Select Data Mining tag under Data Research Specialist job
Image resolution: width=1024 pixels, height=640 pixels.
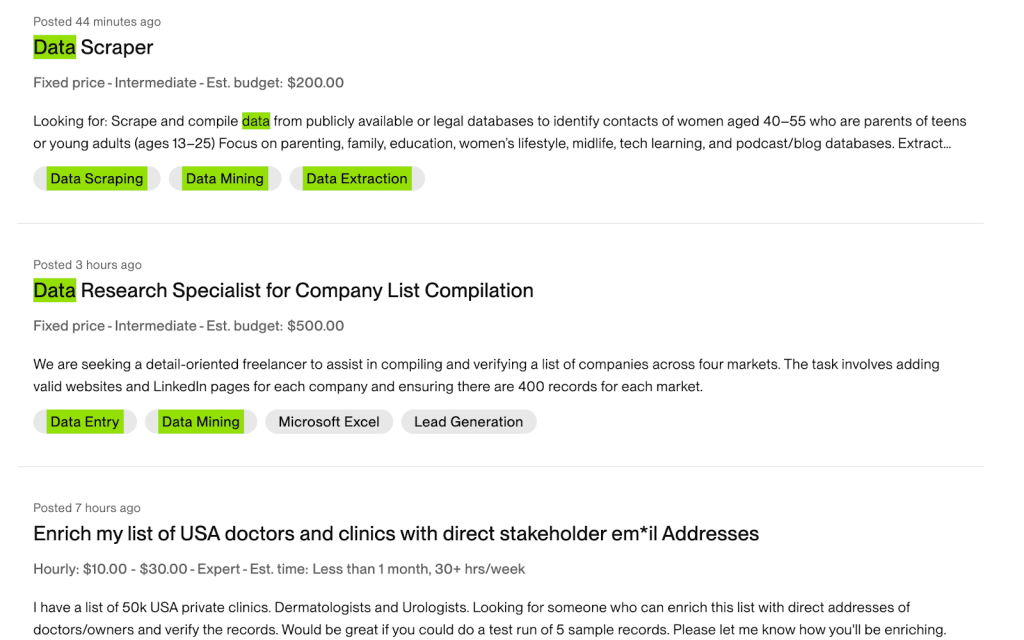coord(201,422)
